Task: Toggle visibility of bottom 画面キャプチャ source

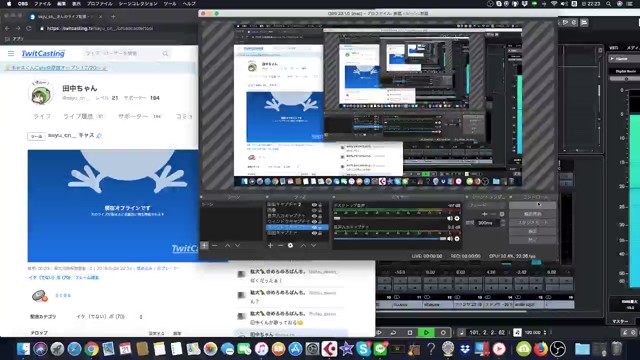Action: [x=314, y=233]
